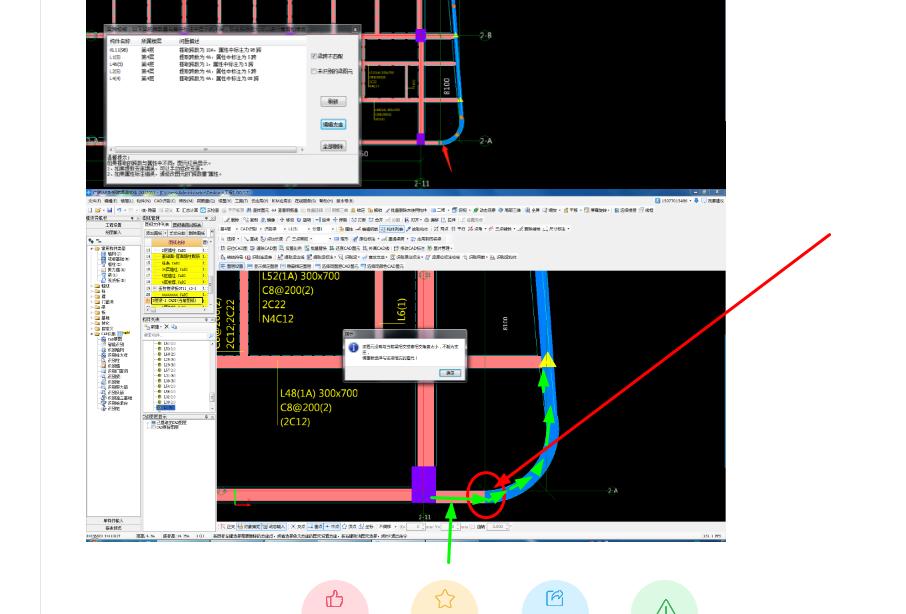The width and height of the screenshot is (906, 614).
Task: Click the 提取梁标注 tool
Action: point(320,257)
